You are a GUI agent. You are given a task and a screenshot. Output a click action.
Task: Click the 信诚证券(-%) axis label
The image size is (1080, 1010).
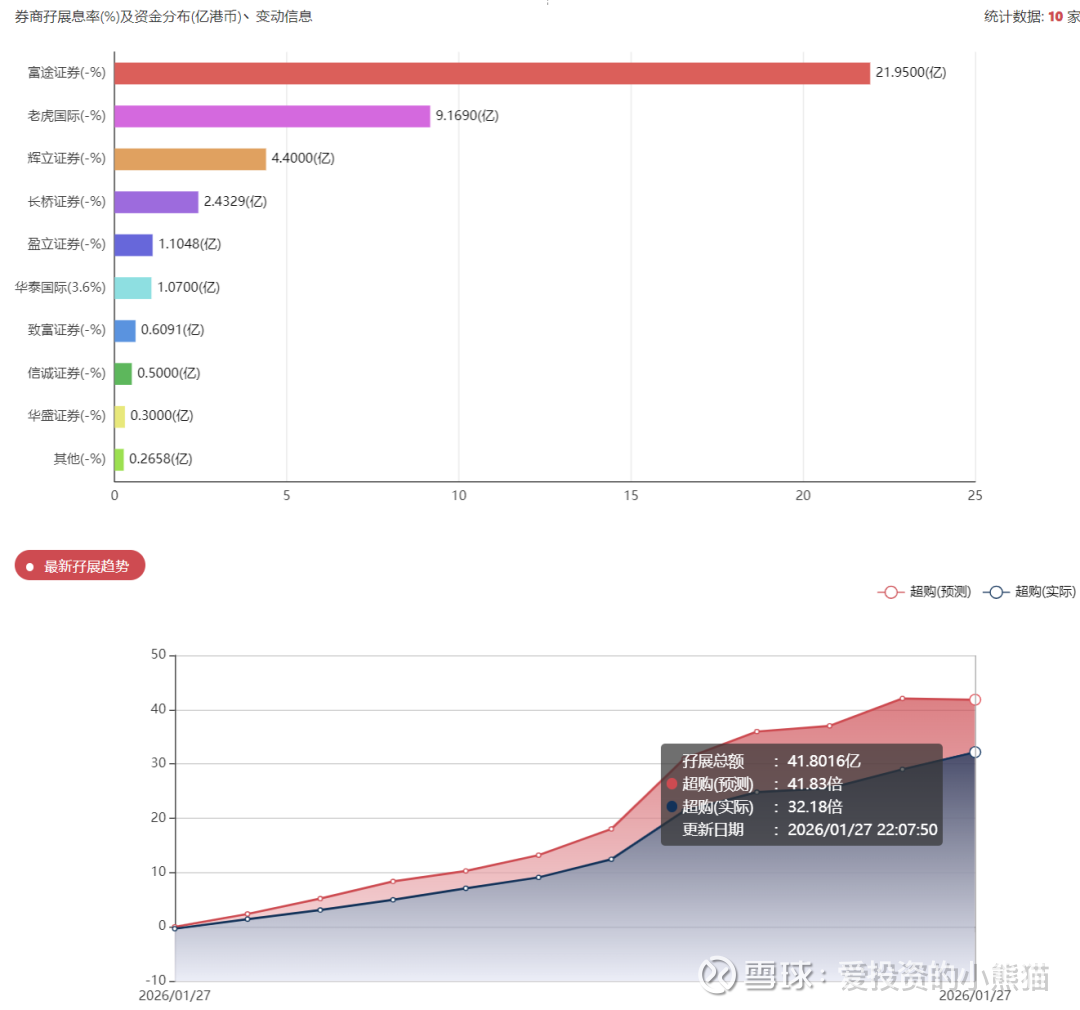click(67, 373)
